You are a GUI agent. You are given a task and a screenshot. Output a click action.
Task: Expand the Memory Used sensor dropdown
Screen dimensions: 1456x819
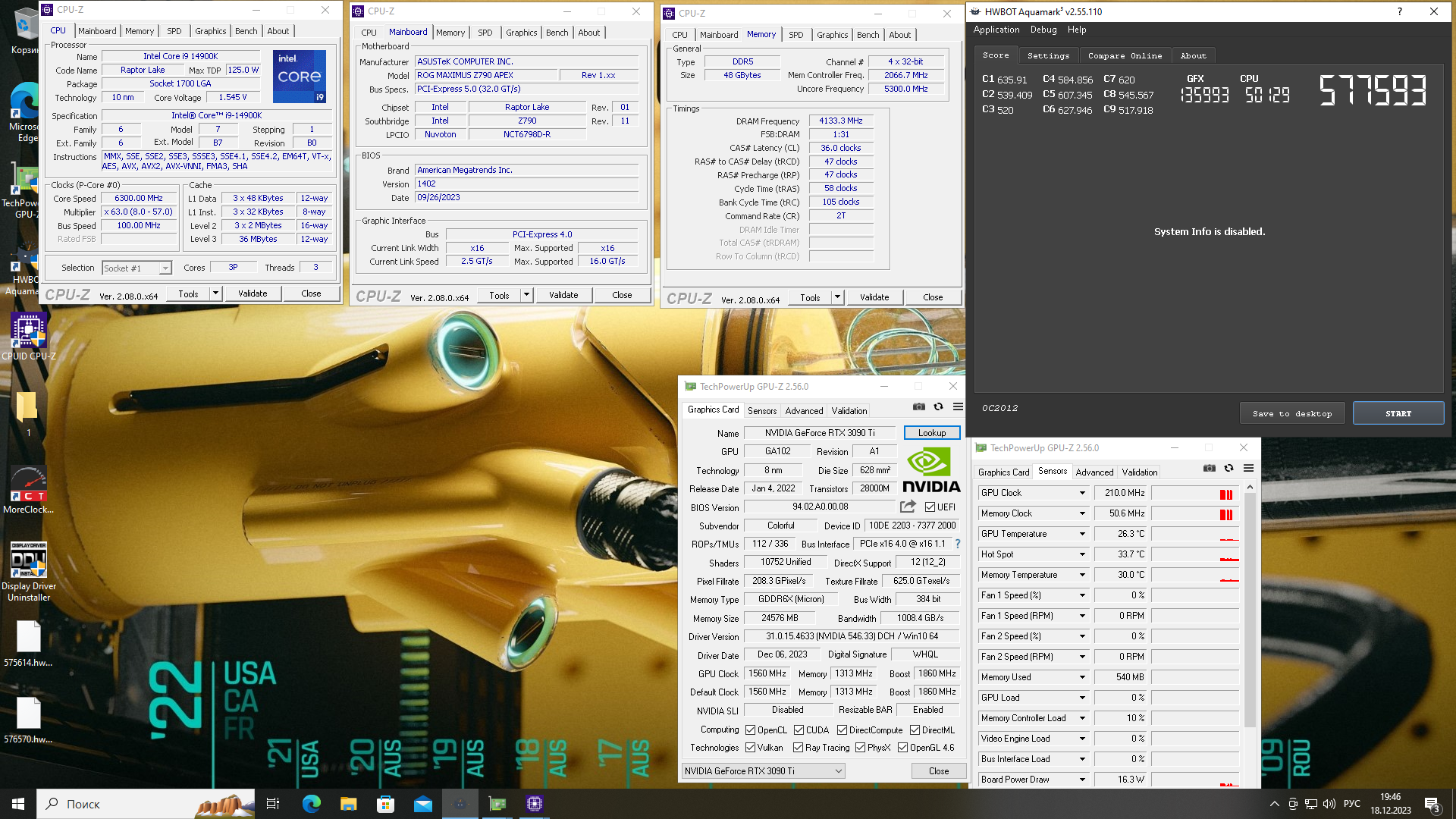[x=1082, y=677]
